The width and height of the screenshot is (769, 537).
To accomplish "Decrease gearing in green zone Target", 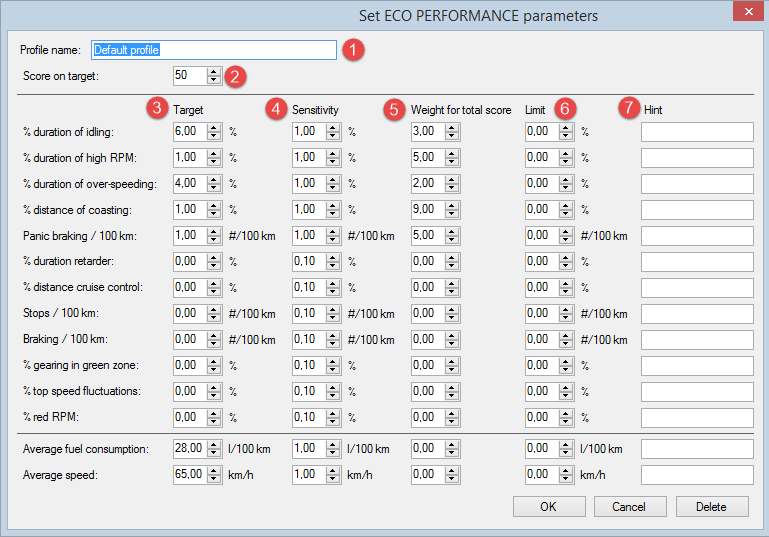I will coord(214,369).
